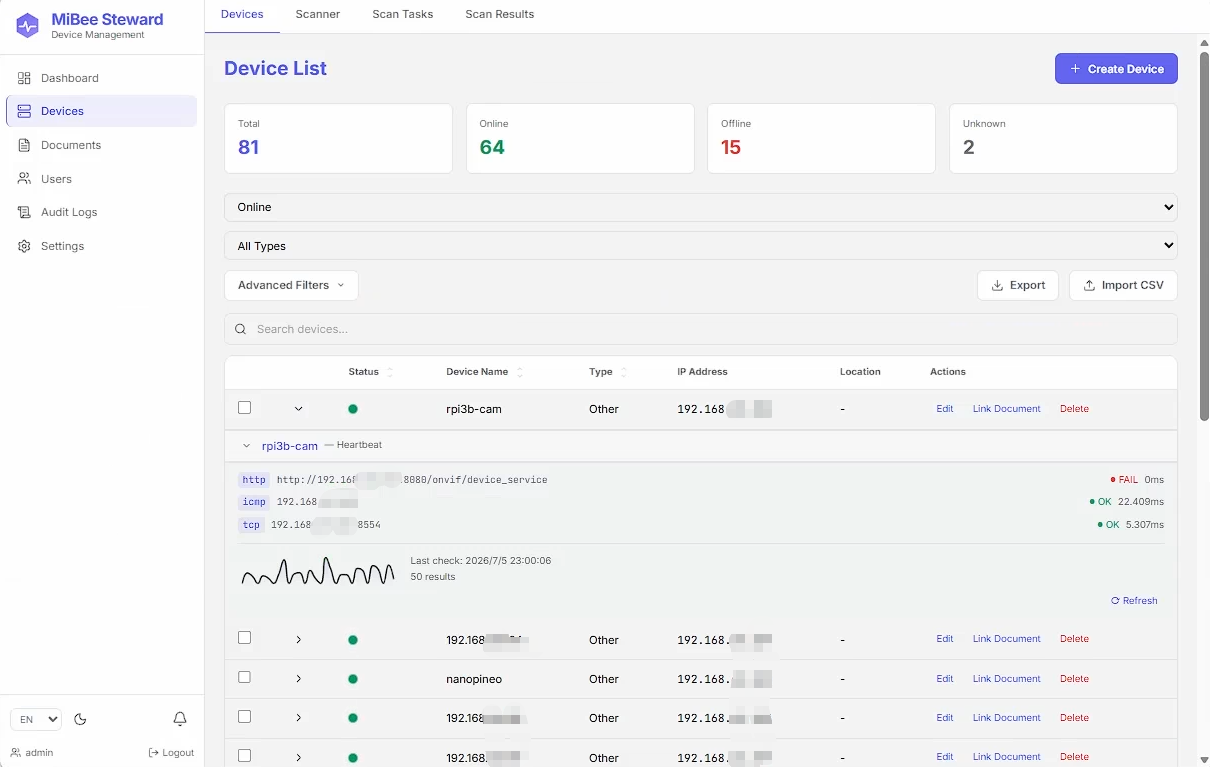Image resolution: width=1210 pixels, height=767 pixels.
Task: Open the Online status filter dropdown
Action: click(x=700, y=207)
